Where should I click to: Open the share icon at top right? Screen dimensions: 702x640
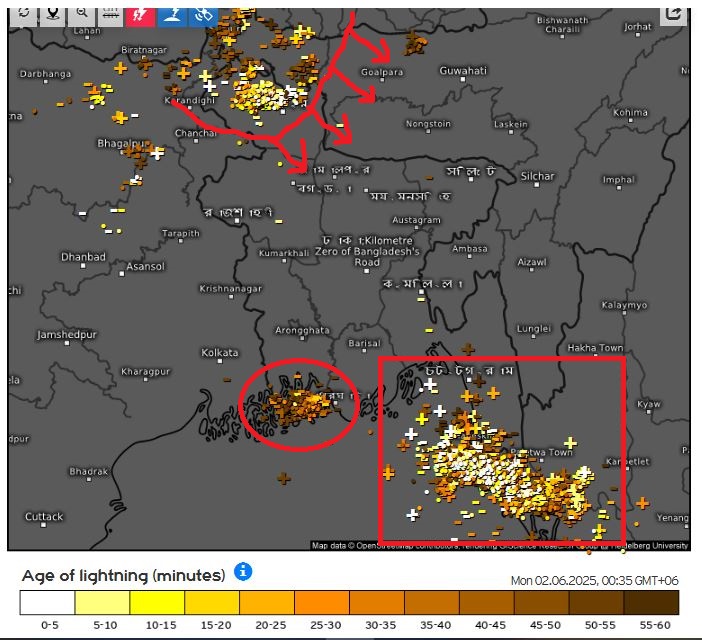point(674,15)
